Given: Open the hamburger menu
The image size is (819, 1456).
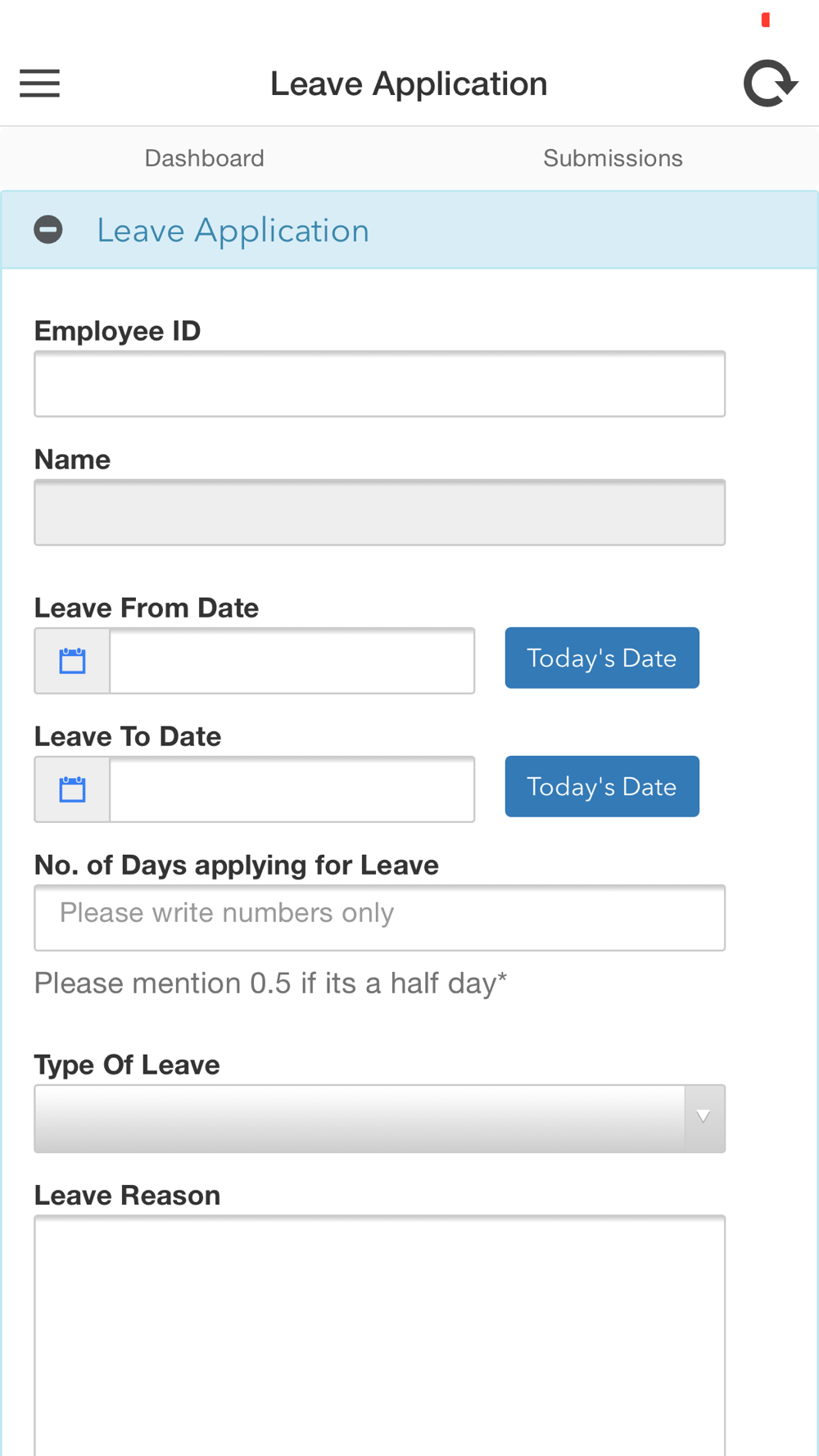Looking at the screenshot, I should [39, 84].
